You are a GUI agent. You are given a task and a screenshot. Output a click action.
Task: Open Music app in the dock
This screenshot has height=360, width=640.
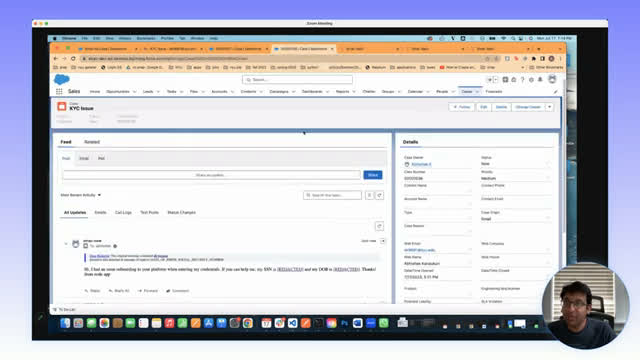[x=169, y=323]
